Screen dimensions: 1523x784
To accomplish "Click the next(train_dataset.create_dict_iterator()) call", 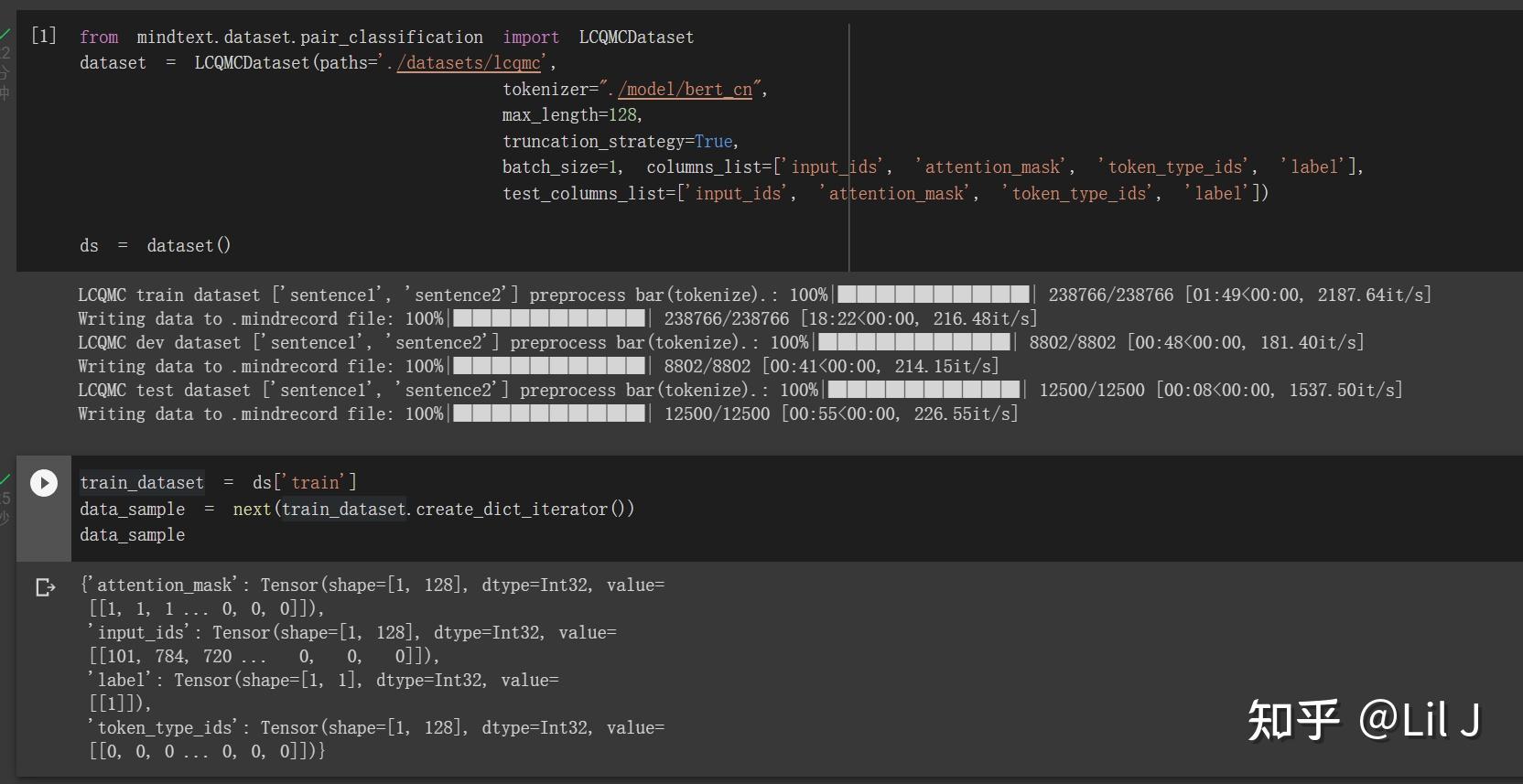I will coord(433,510).
